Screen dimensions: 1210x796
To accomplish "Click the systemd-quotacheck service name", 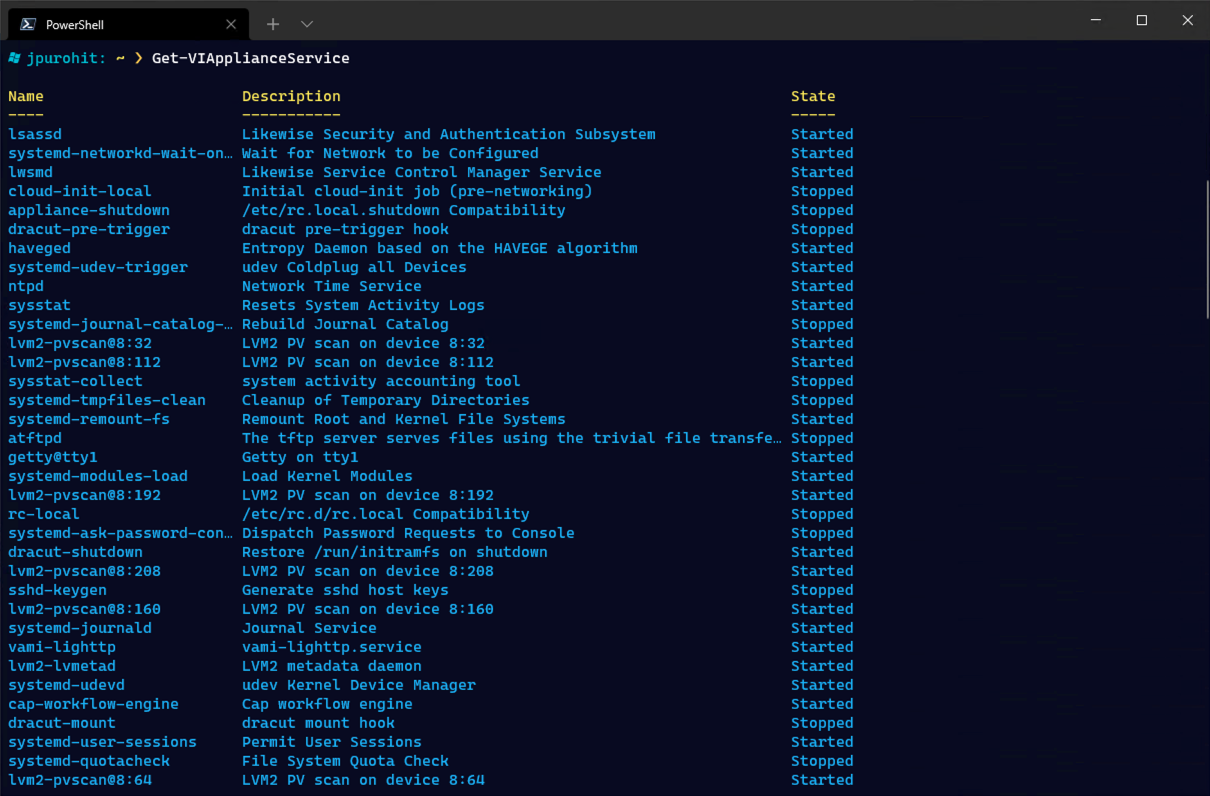I will (89, 761).
